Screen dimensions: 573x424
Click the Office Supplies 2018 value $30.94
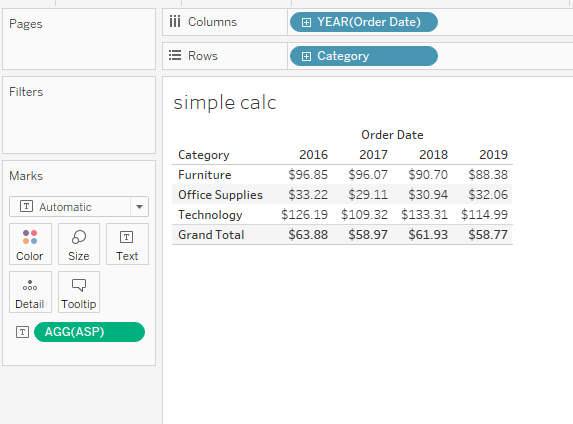pos(428,194)
